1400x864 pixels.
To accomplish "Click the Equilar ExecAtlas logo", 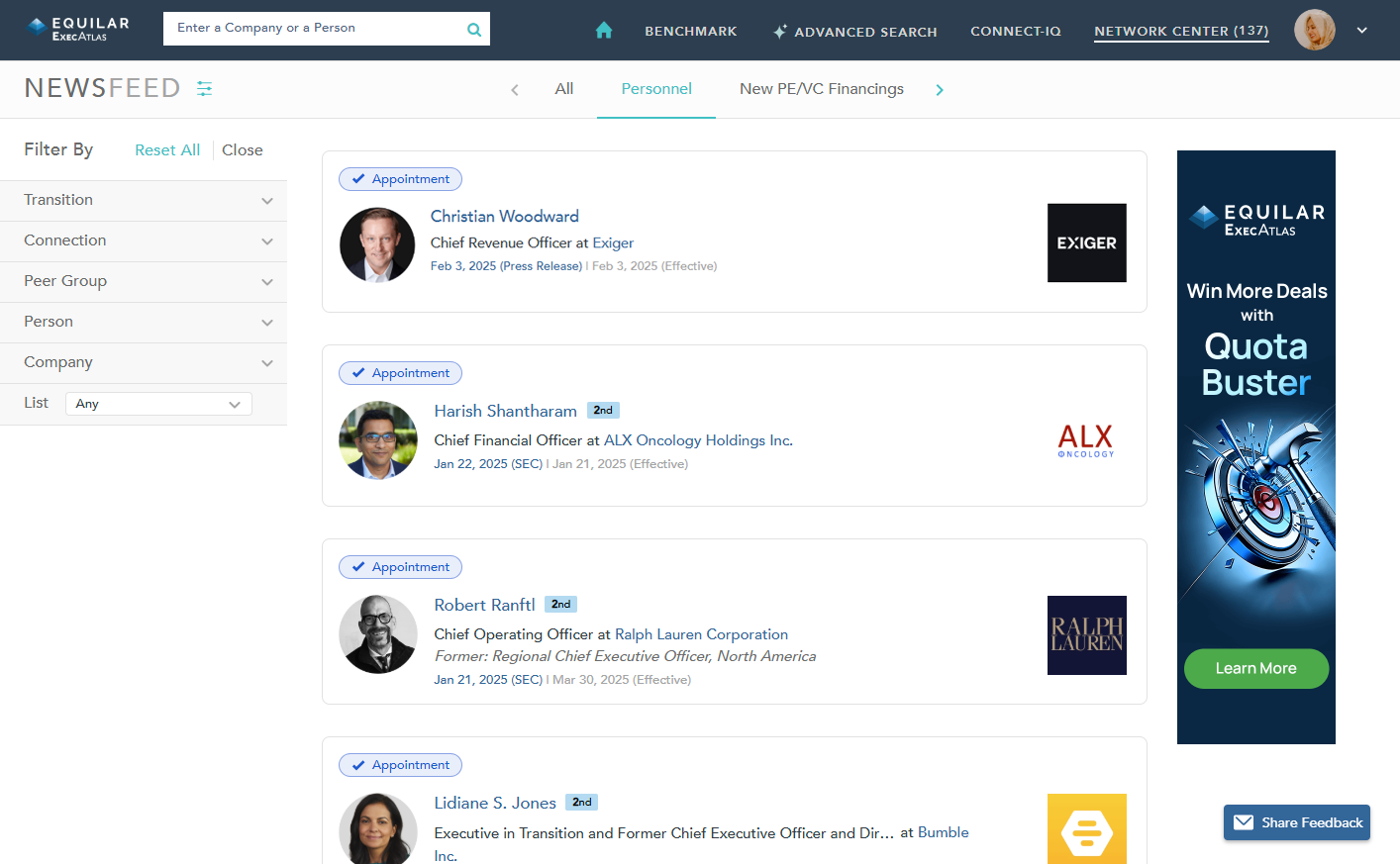I will pos(78,29).
